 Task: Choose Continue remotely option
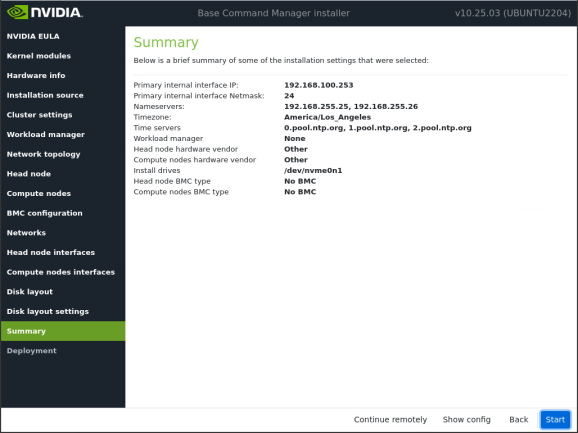pyautogui.click(x=390, y=419)
